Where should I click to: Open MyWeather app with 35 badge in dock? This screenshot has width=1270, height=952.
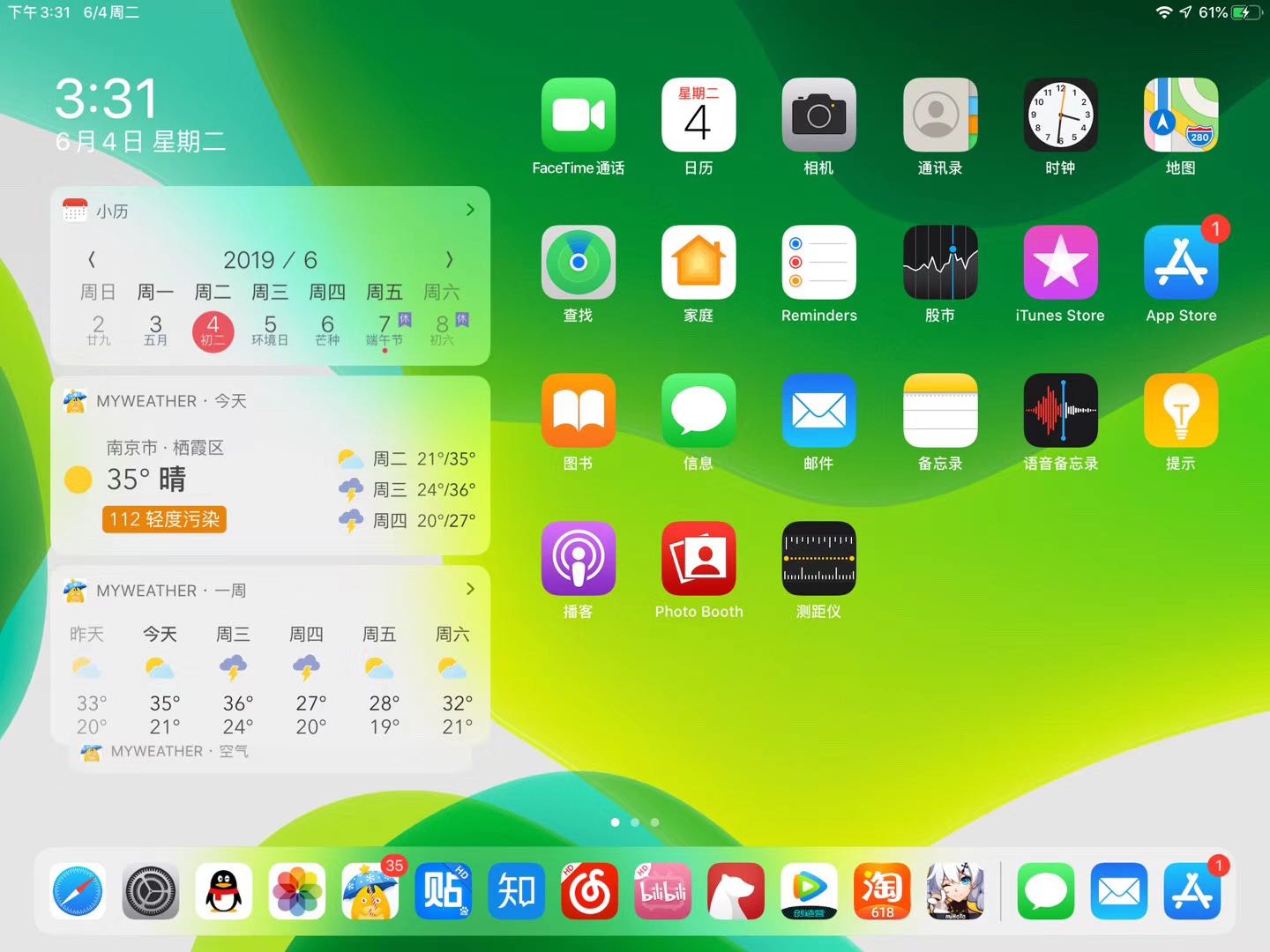pos(370,892)
